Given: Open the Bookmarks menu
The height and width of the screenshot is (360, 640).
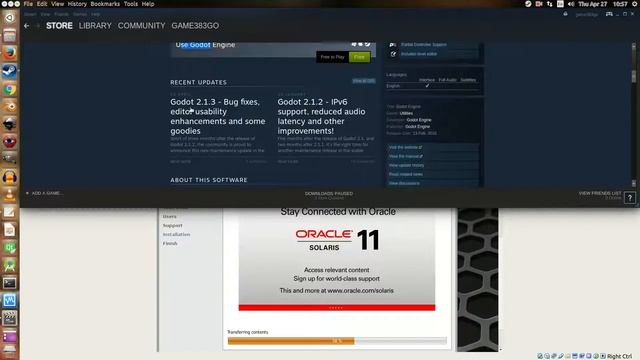Looking at the screenshot, I should [x=105, y=4].
